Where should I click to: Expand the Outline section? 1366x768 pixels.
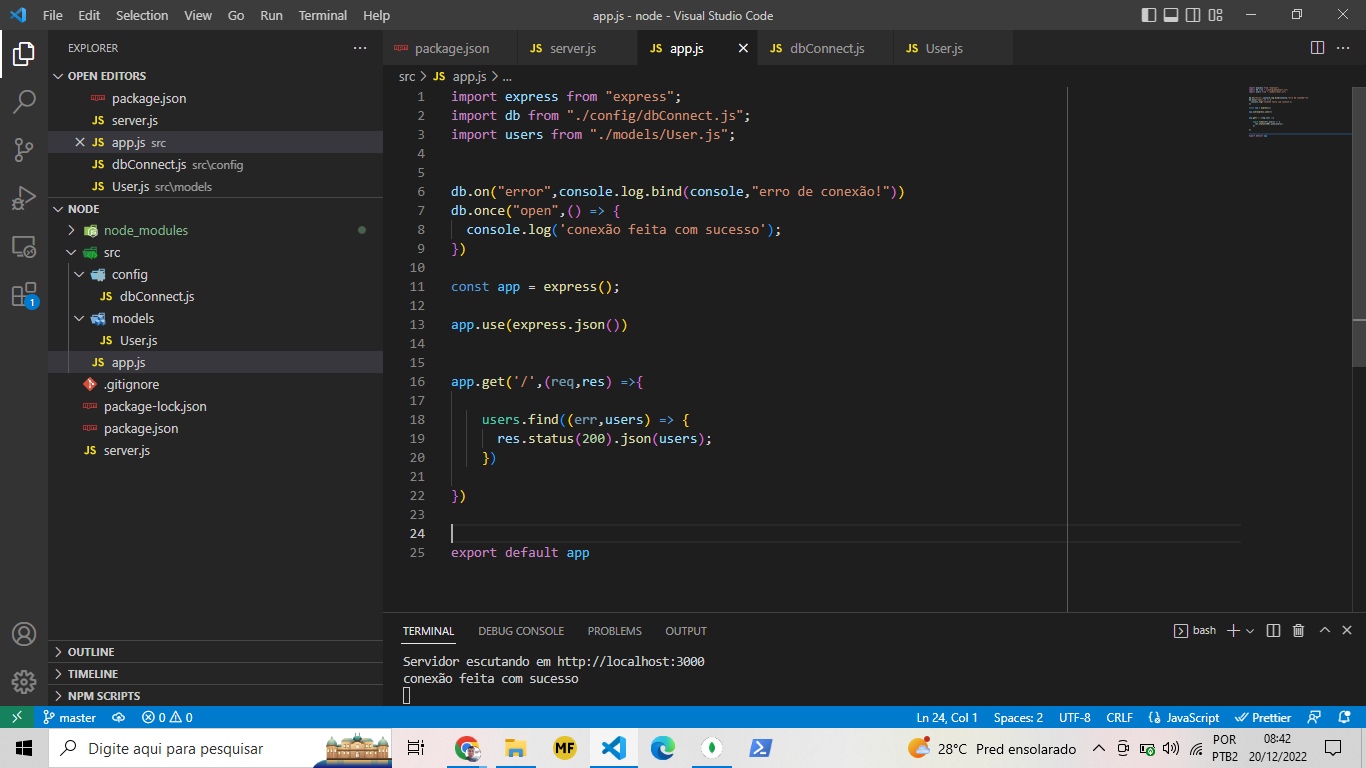coord(215,652)
